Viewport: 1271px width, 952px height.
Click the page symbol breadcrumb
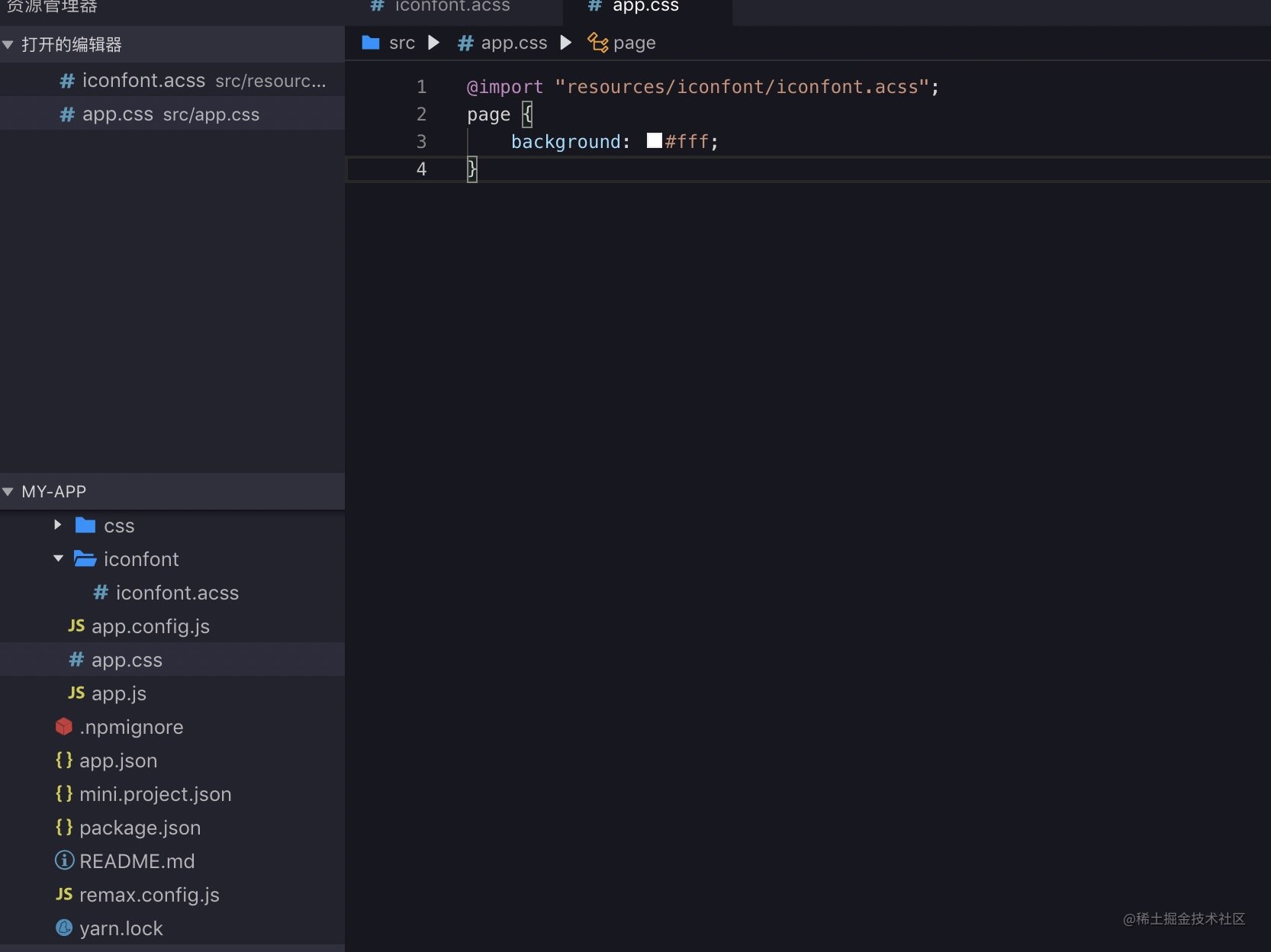click(x=635, y=43)
